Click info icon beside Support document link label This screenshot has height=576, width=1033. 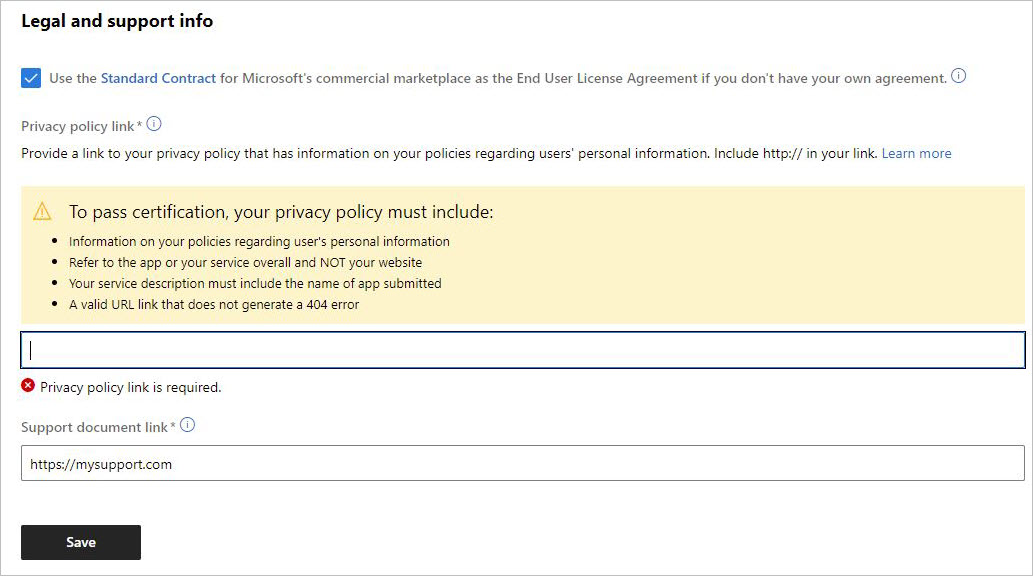(x=188, y=425)
